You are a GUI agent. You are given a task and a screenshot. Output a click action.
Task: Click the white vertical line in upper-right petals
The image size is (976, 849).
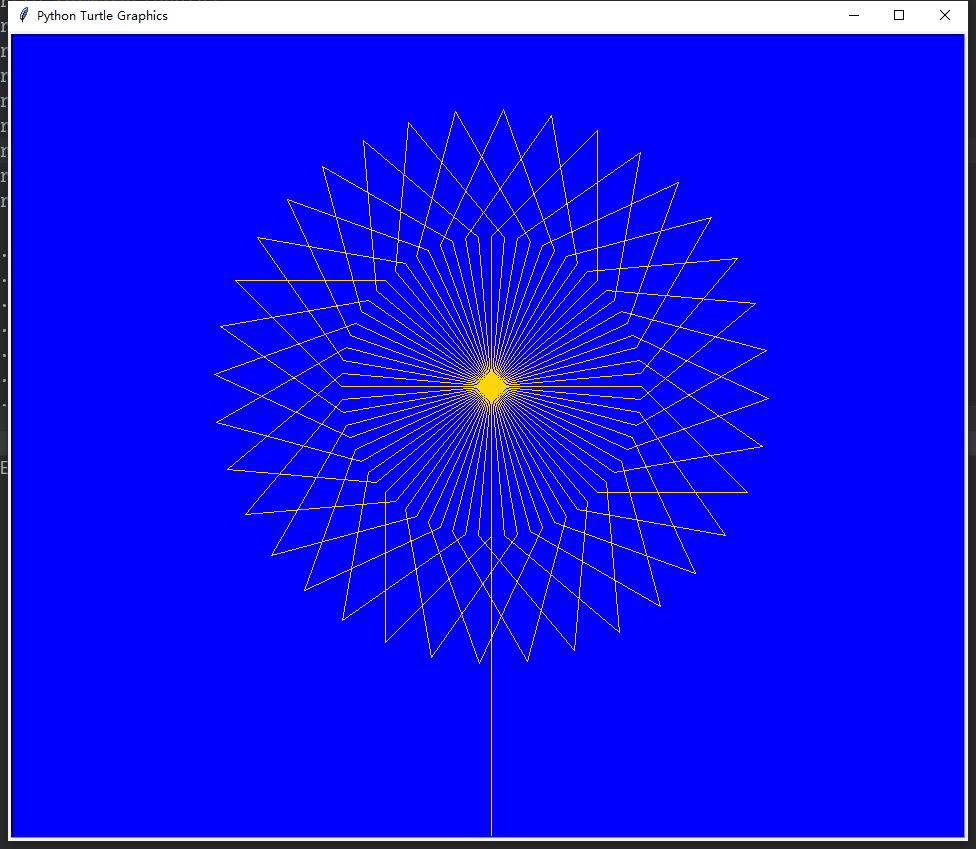click(597, 200)
